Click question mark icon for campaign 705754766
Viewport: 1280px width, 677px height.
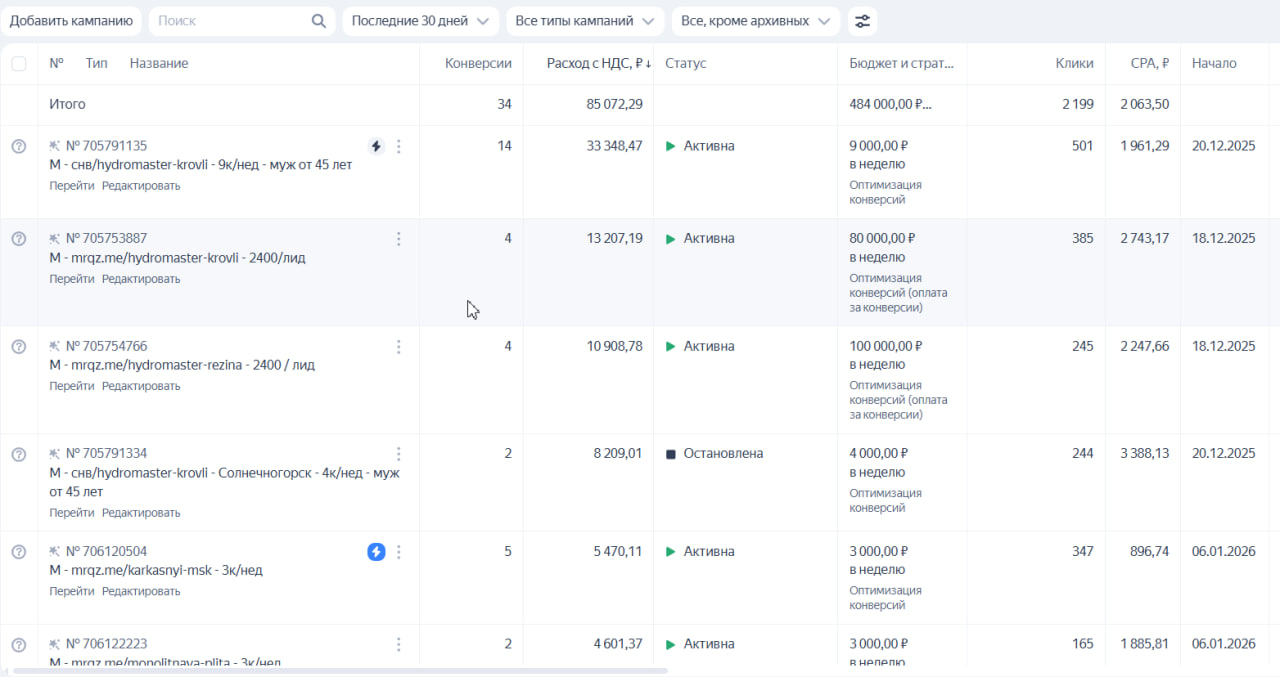(18, 347)
